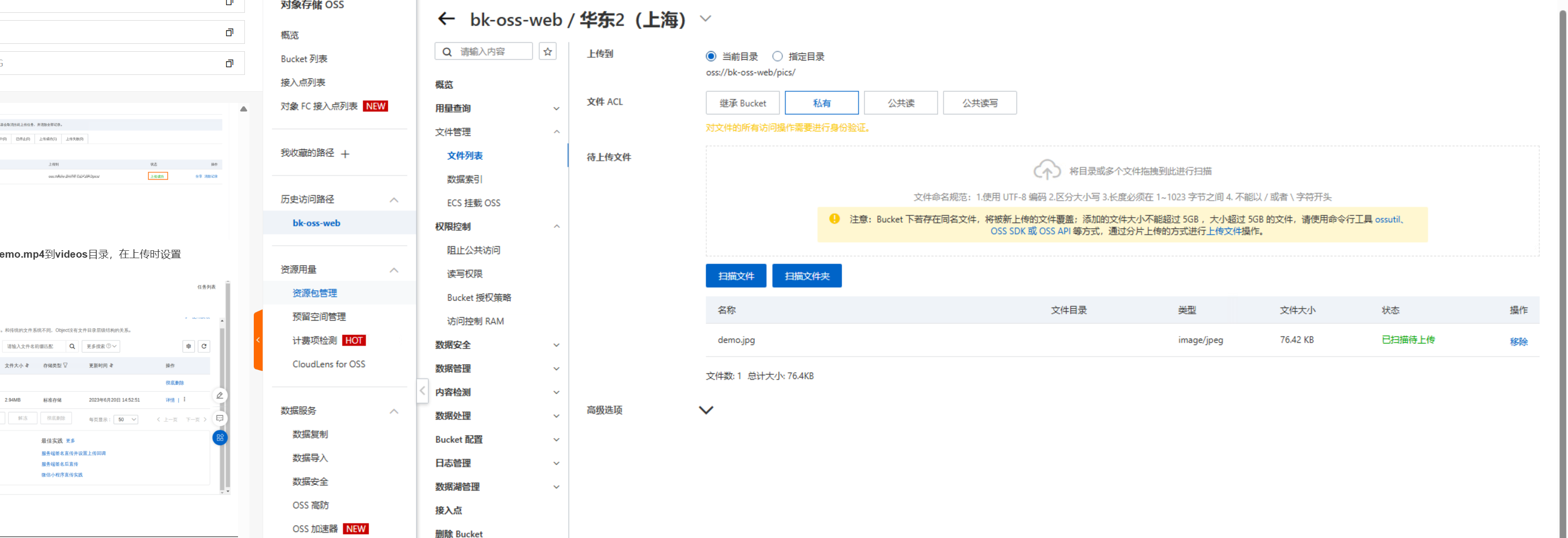The width and height of the screenshot is (1568, 538).
Task: Click the blue grid floating button
Action: click(x=220, y=437)
